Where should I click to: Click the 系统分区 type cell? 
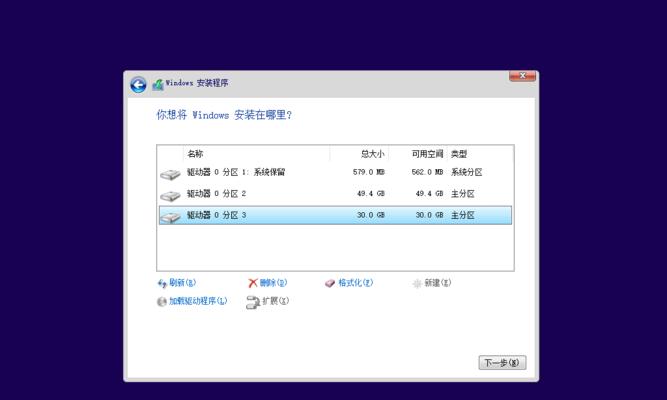(467, 172)
